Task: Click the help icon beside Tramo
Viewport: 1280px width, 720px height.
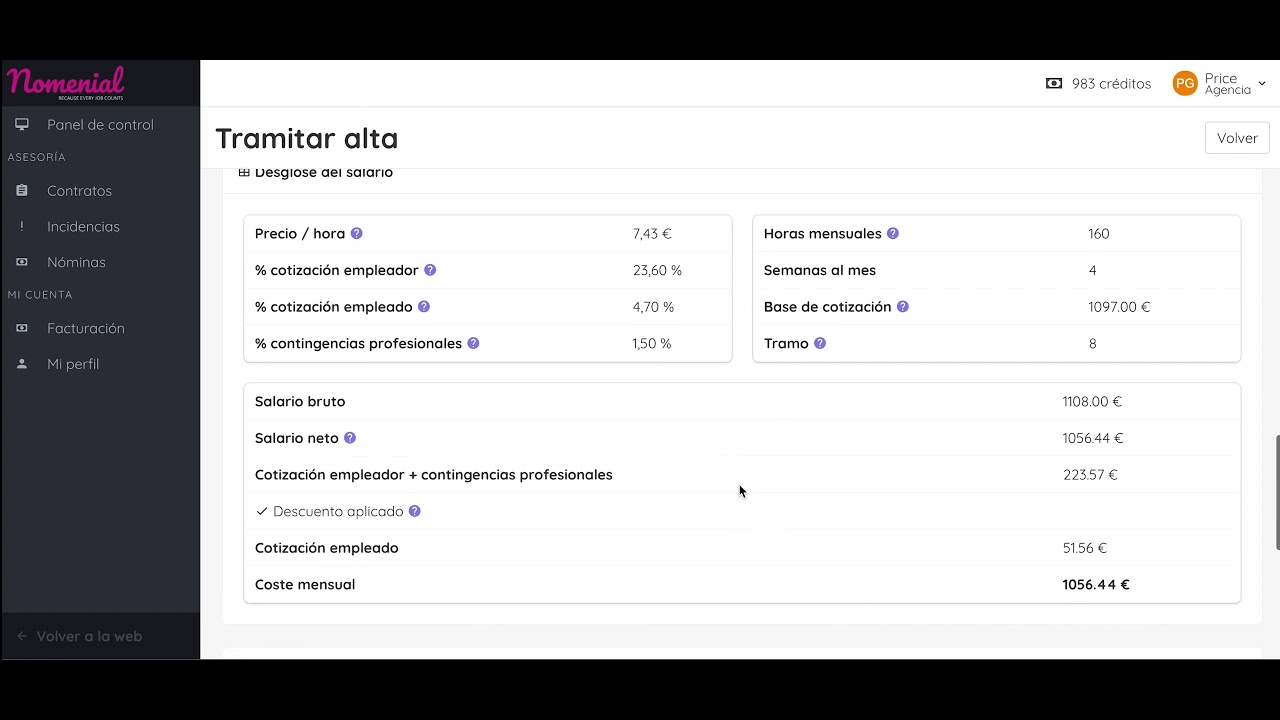Action: (x=820, y=343)
